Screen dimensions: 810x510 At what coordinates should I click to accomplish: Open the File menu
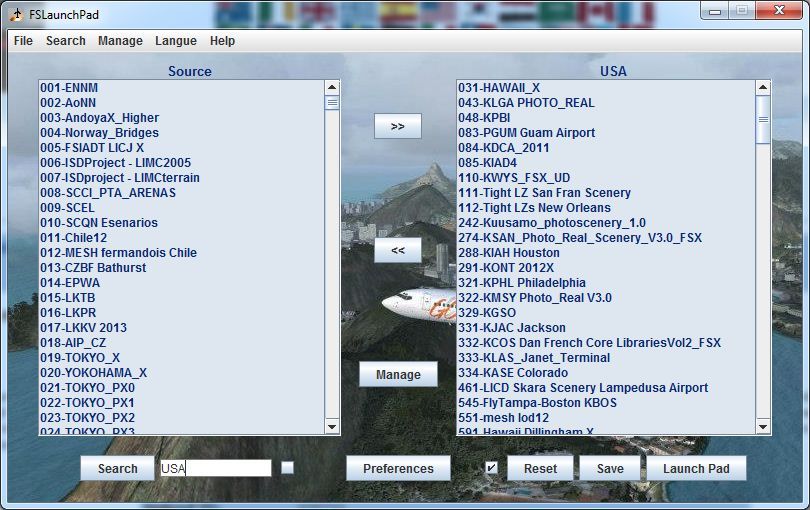(23, 41)
